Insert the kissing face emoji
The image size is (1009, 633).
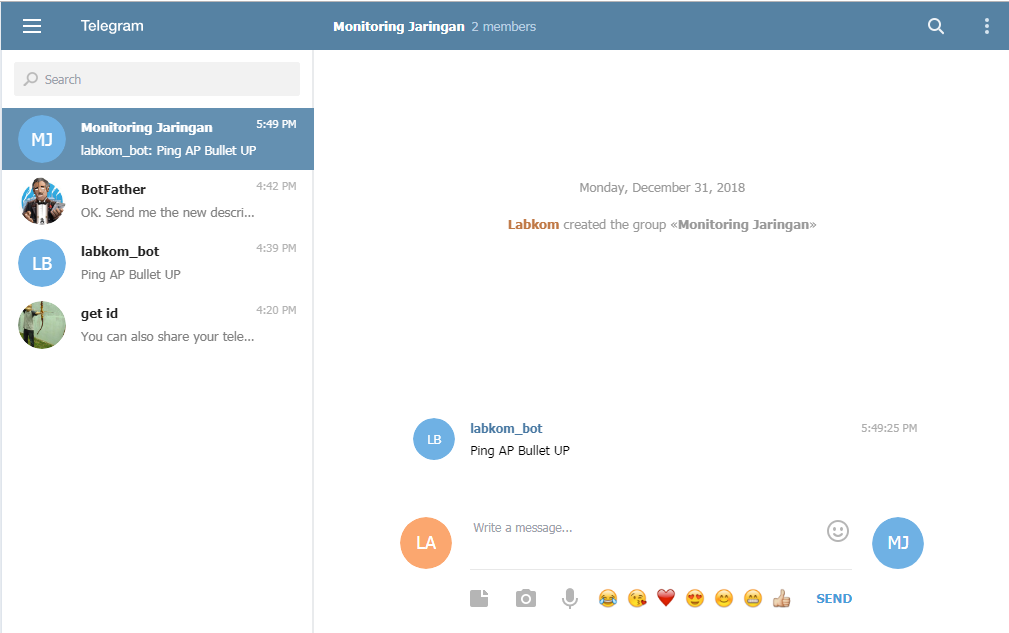click(x=637, y=598)
